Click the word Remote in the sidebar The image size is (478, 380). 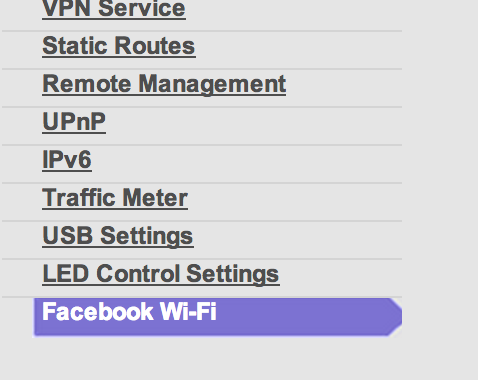pos(87,84)
